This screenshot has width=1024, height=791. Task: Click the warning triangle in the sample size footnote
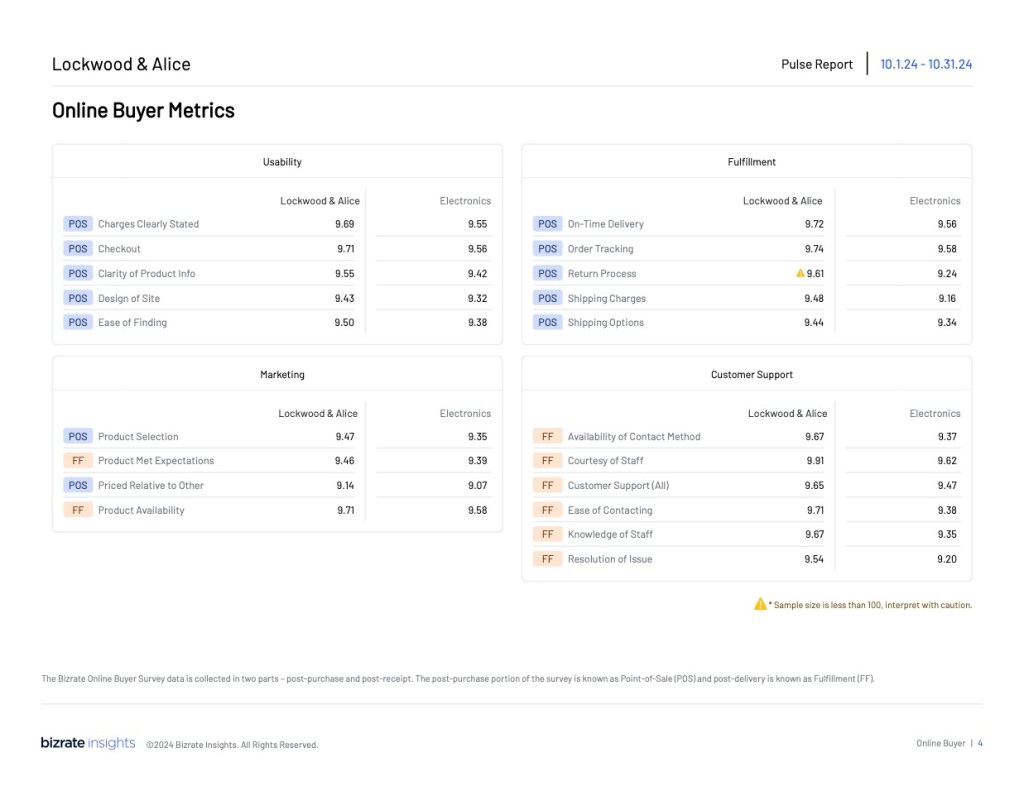click(760, 604)
